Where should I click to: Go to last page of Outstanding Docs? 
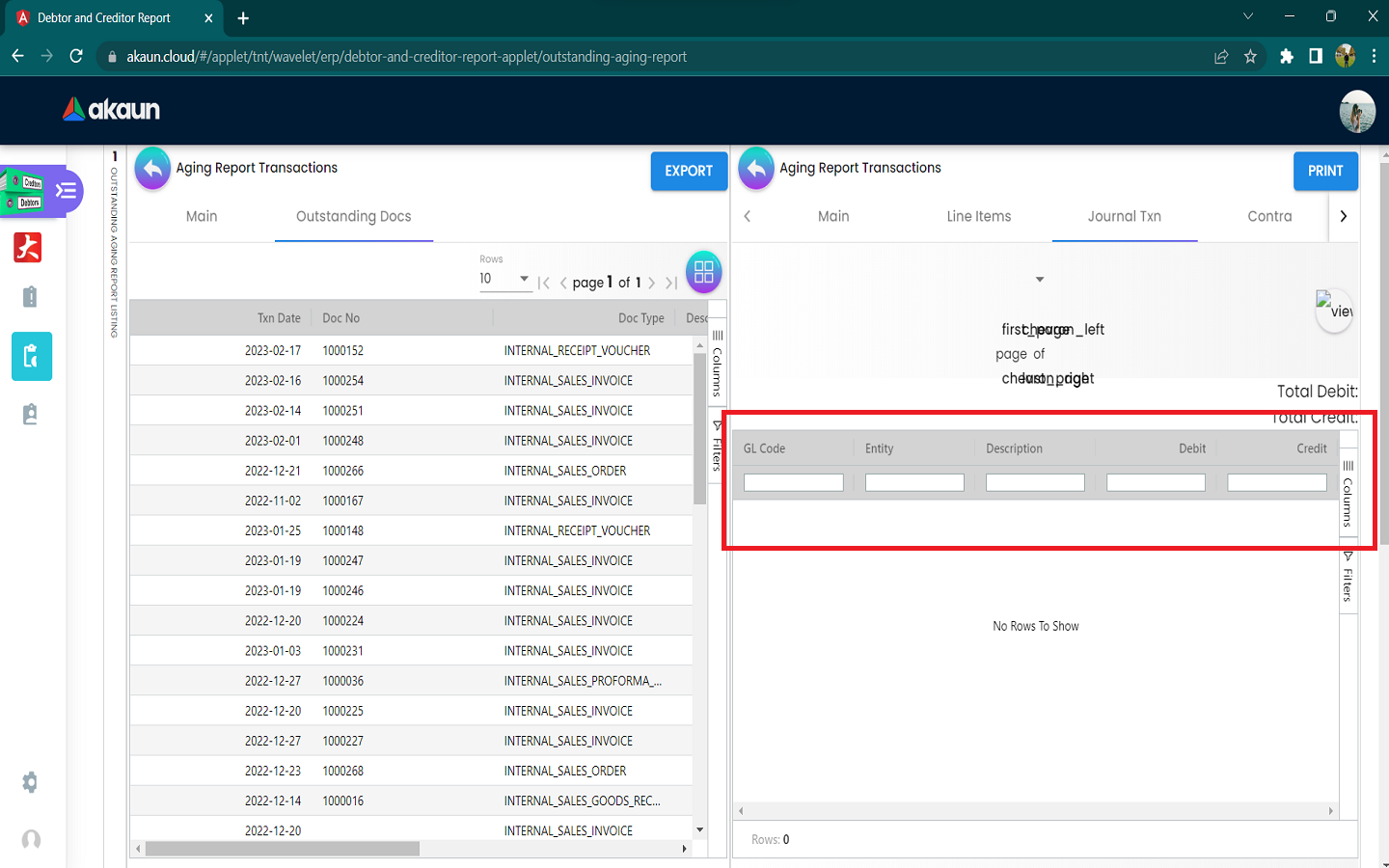pos(671,283)
